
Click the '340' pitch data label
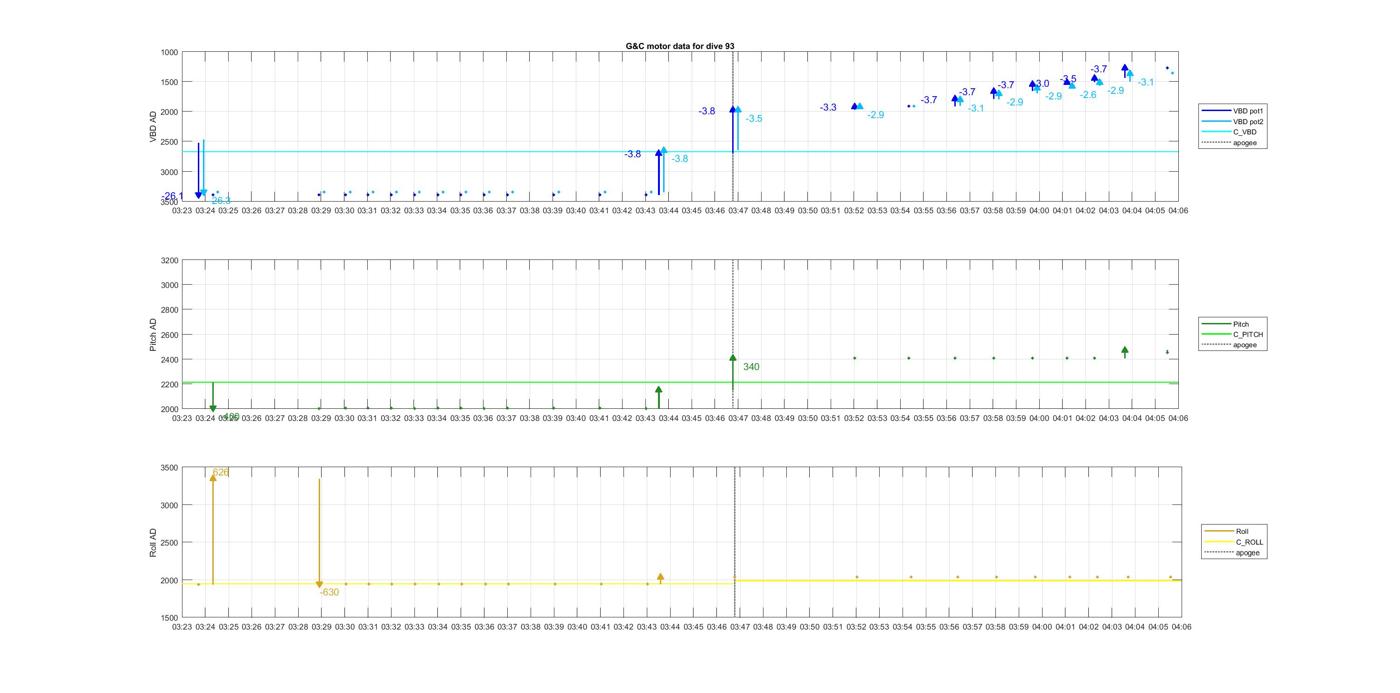[751, 367]
